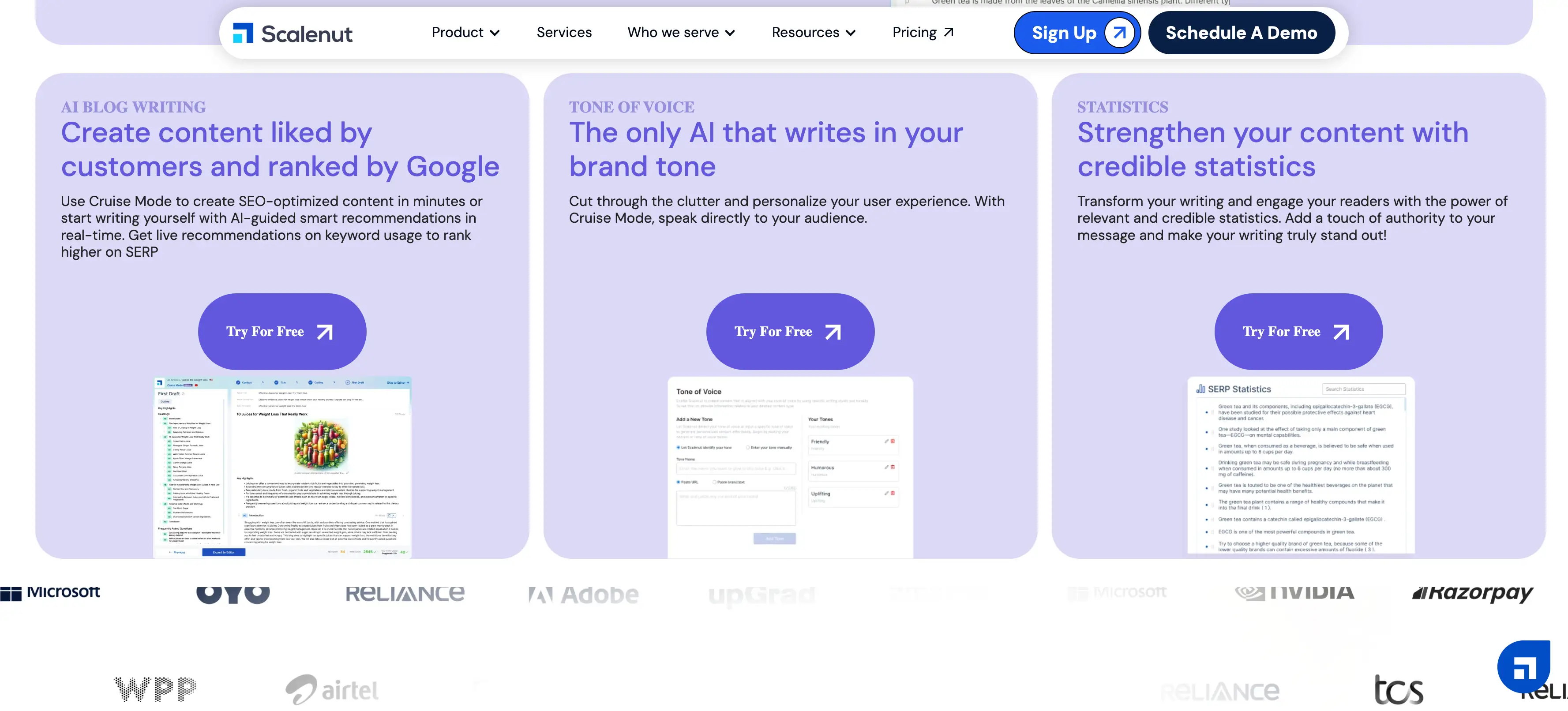Screen dimensions: 1568x711
Task: Click the faded Reliance logo in bottom row
Action: click(x=1220, y=692)
